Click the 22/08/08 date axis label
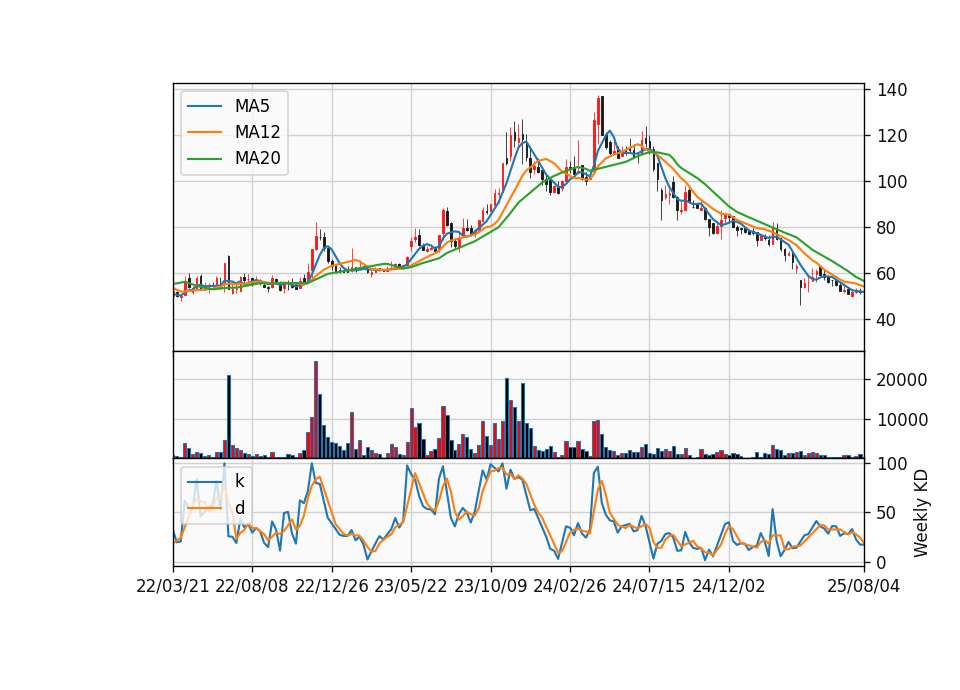Viewport: 960px width, 690px height. click(252, 586)
